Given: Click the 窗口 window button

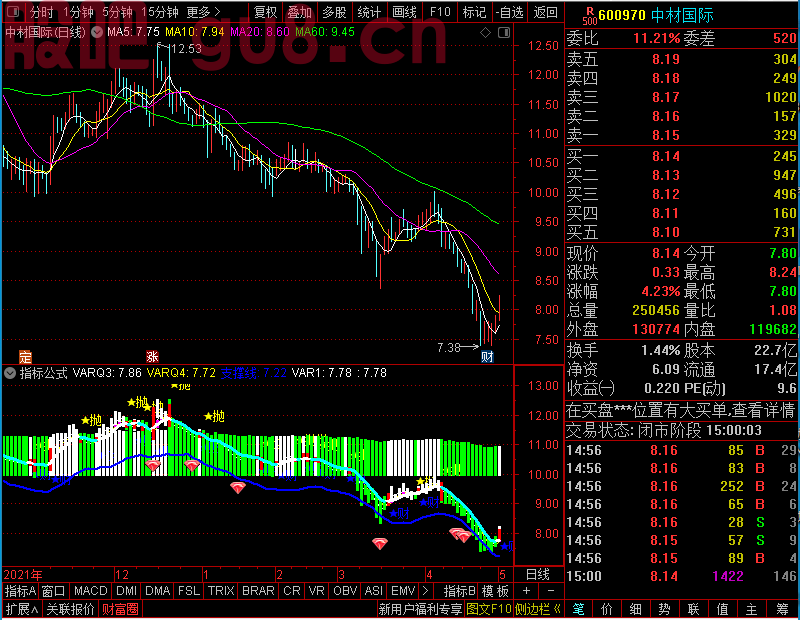Looking at the screenshot, I should click(54, 591).
